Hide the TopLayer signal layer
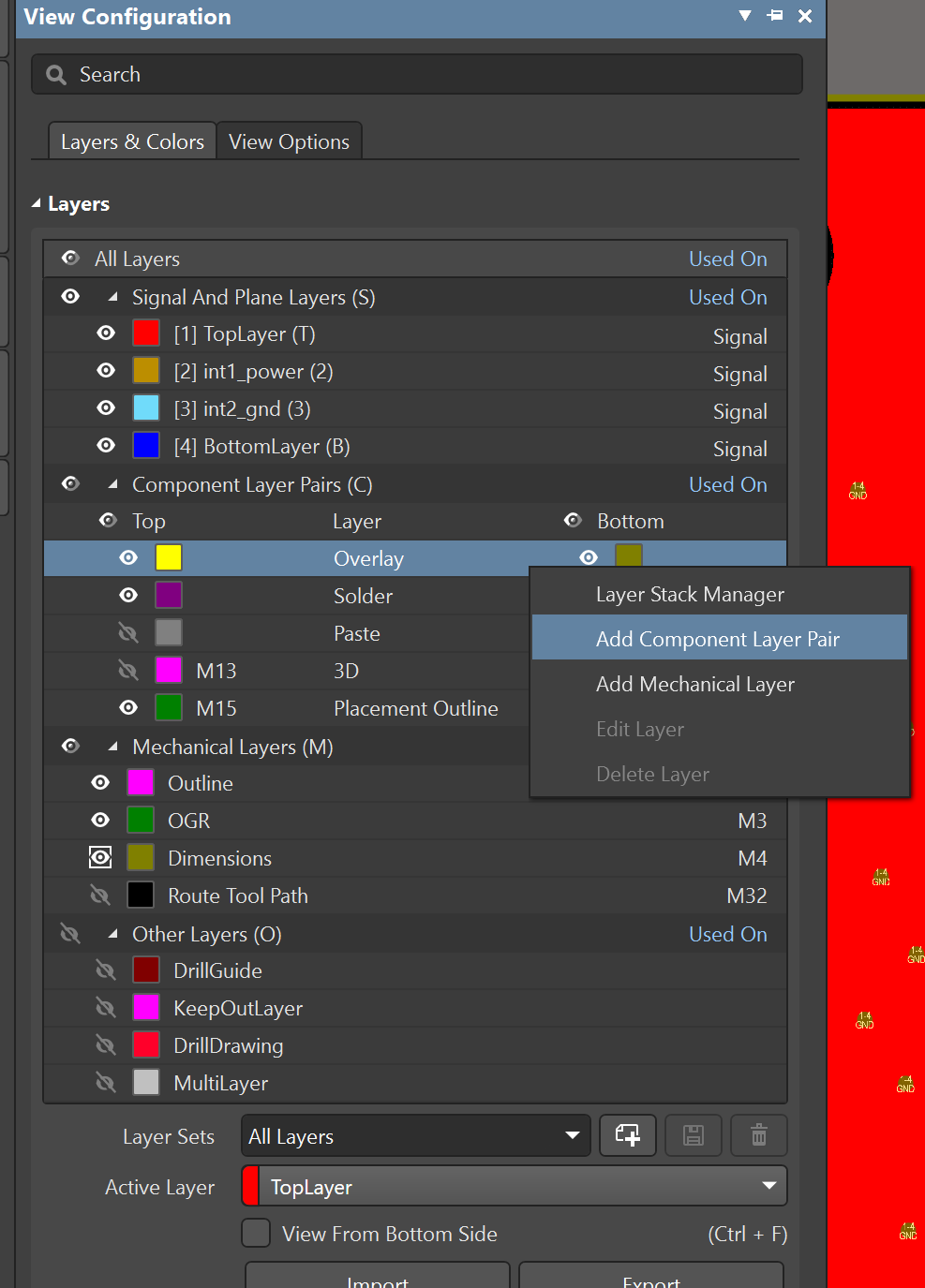The image size is (925, 1288). point(105,333)
